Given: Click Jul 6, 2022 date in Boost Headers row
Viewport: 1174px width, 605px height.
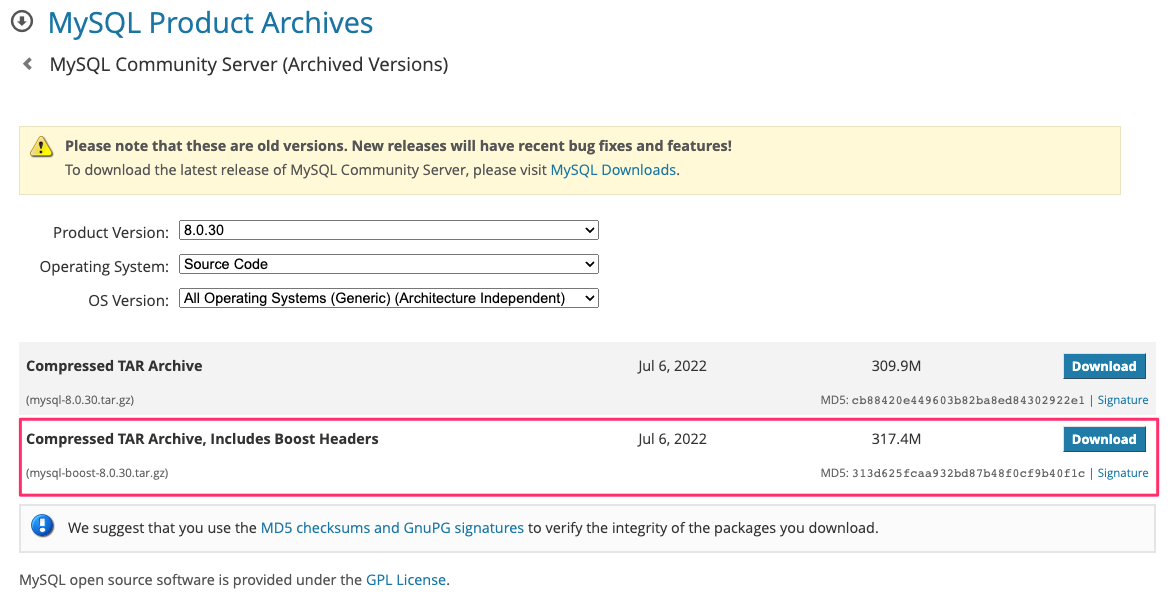Looking at the screenshot, I should coord(672,440).
